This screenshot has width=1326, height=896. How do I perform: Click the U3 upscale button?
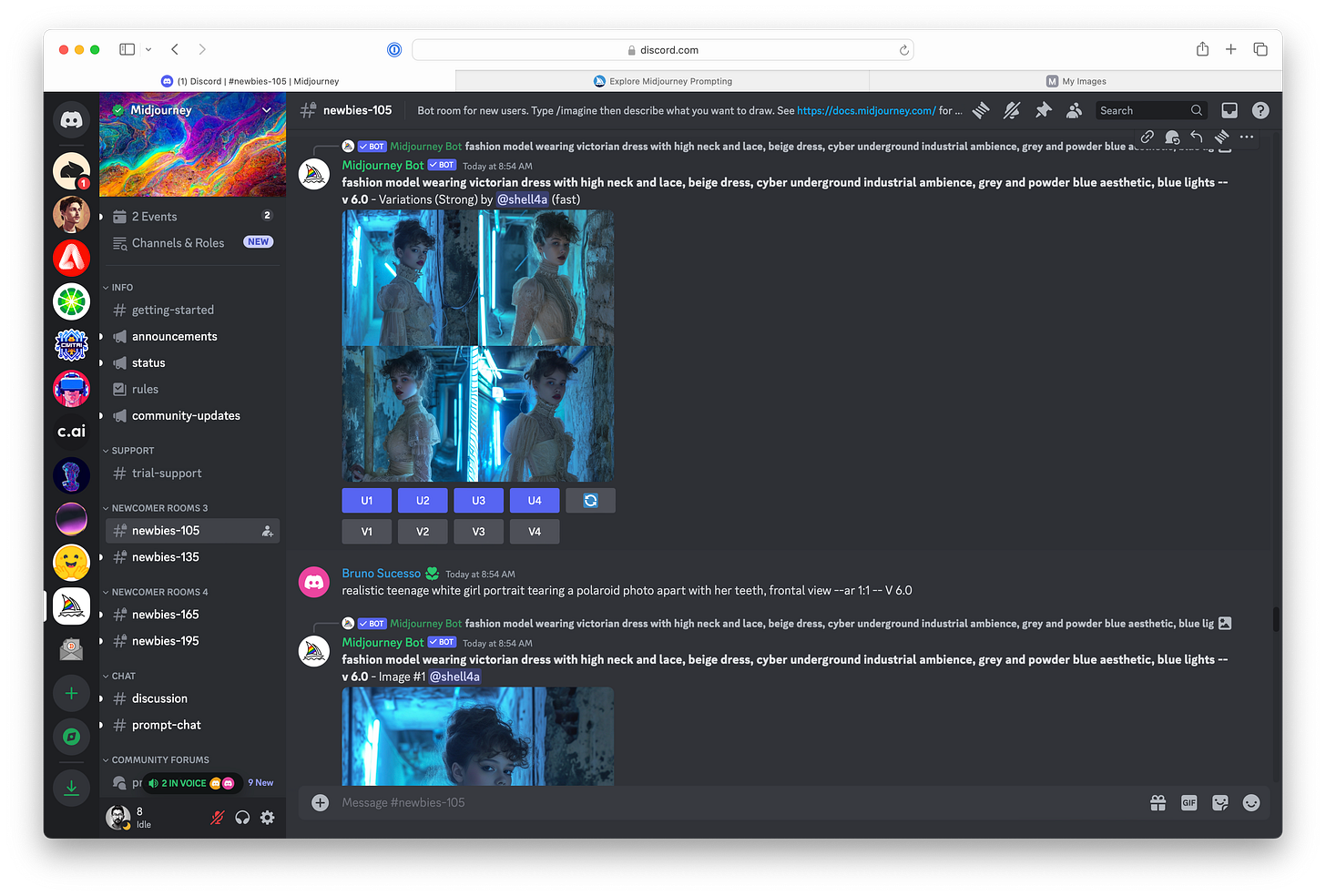point(478,500)
